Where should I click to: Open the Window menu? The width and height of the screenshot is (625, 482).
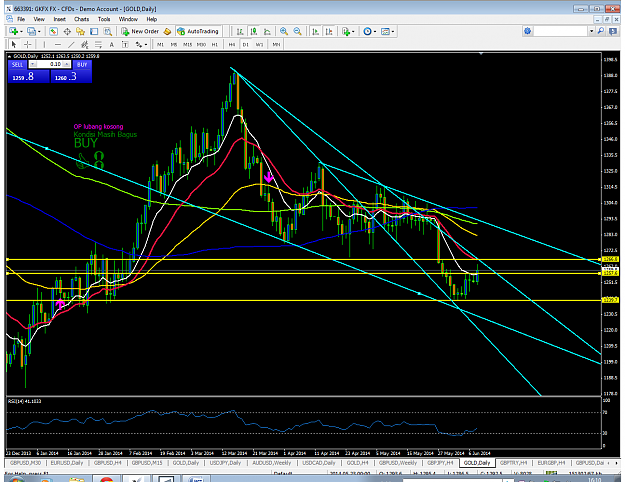coord(128,19)
